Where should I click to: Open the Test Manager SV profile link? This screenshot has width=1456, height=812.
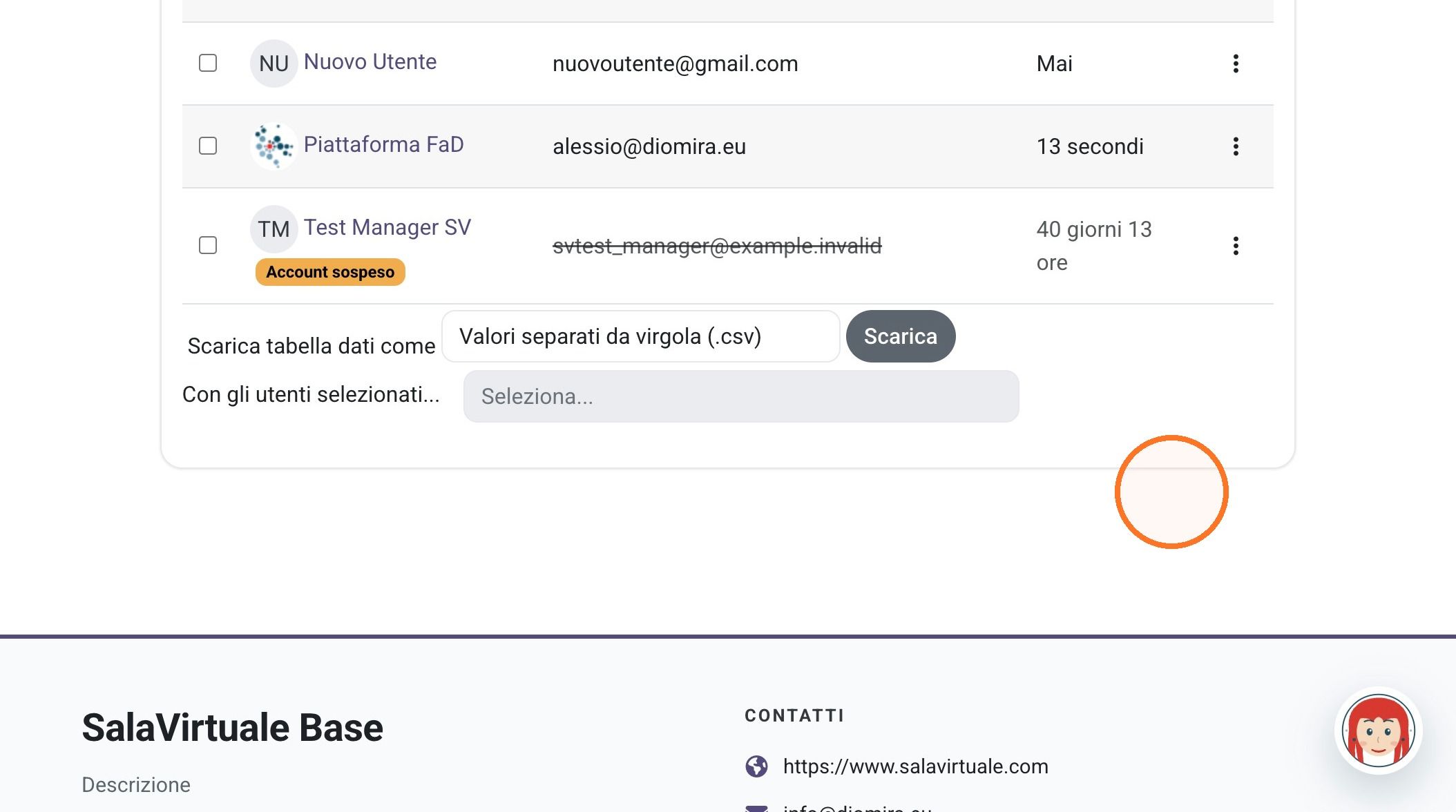point(387,228)
